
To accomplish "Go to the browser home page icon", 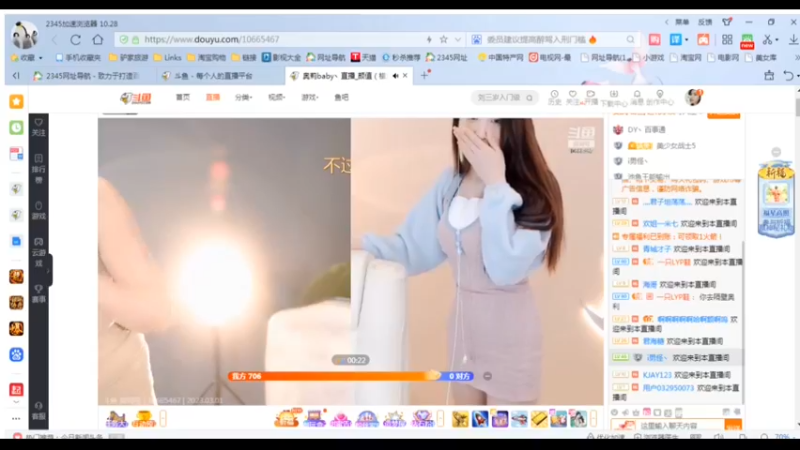I will [97, 39].
